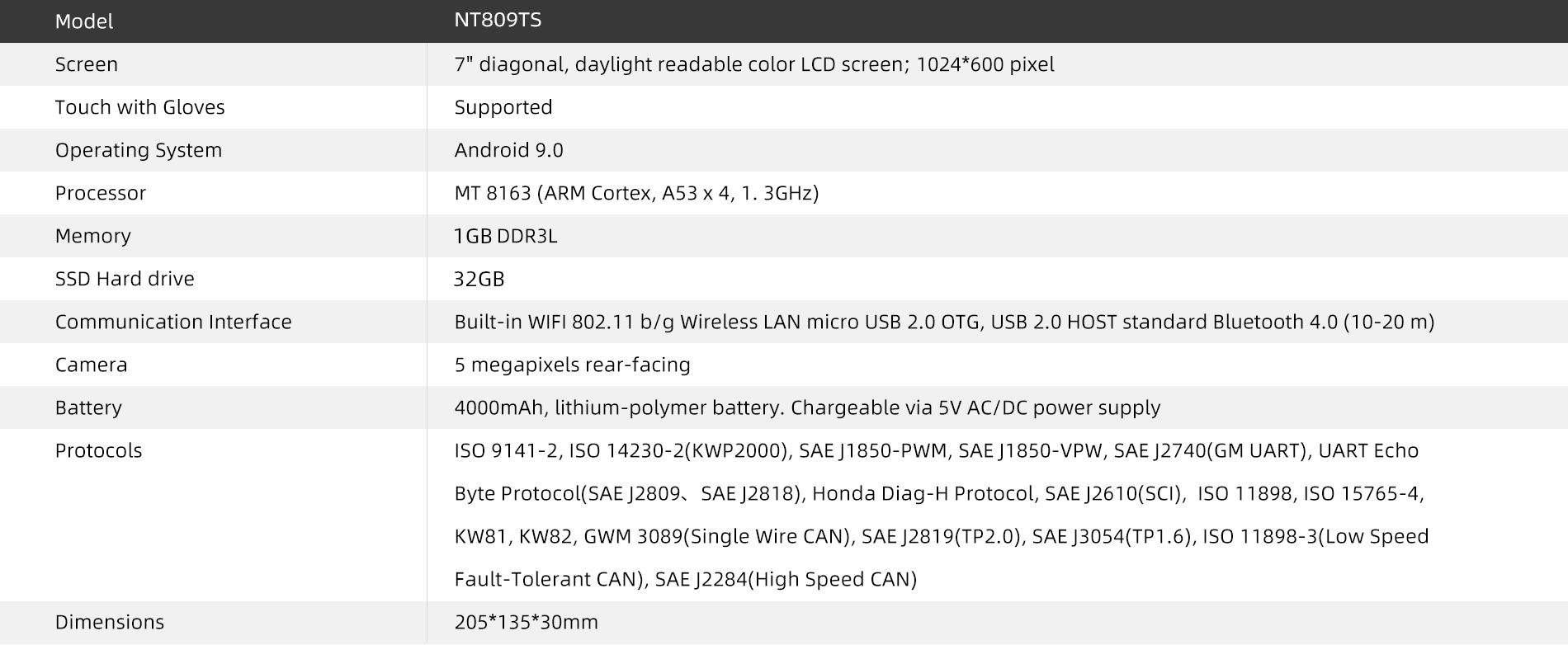Screen dimensions: 1568x645
Task: Click the Processor row label
Action: click(x=100, y=193)
